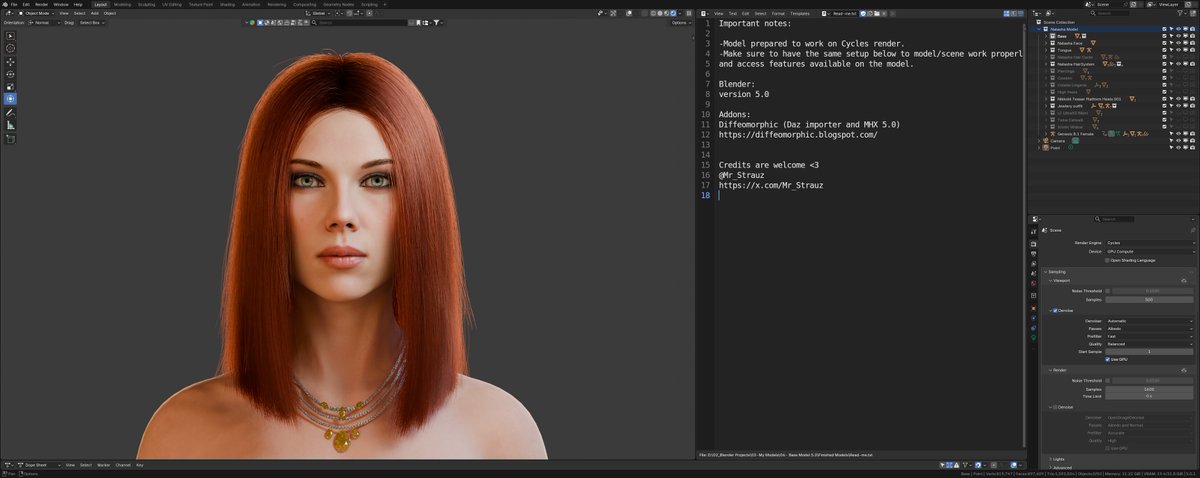Select the Cursor tool in viewport toolbar

click(10, 48)
